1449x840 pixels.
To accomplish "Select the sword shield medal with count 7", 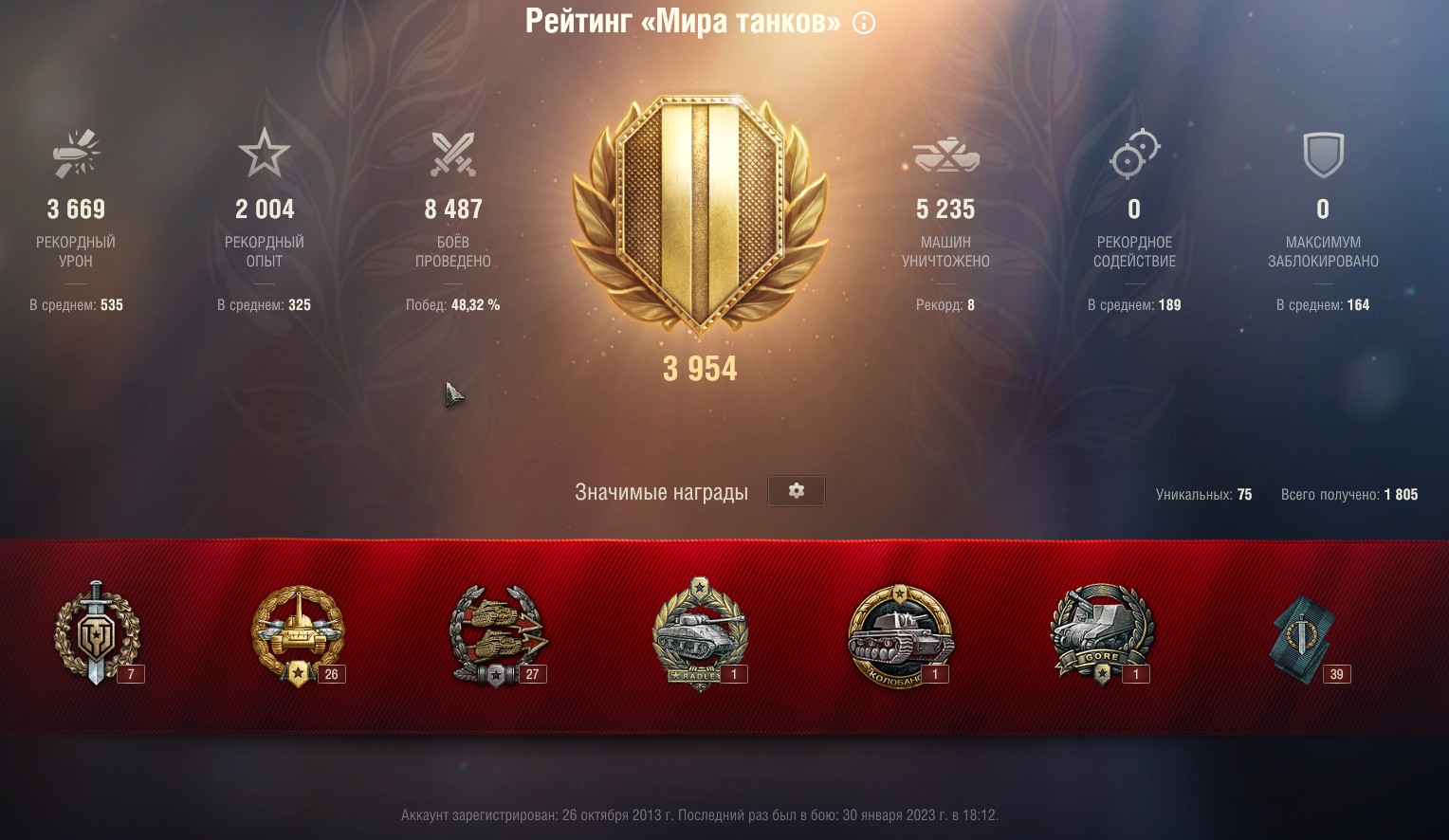I will [98, 633].
